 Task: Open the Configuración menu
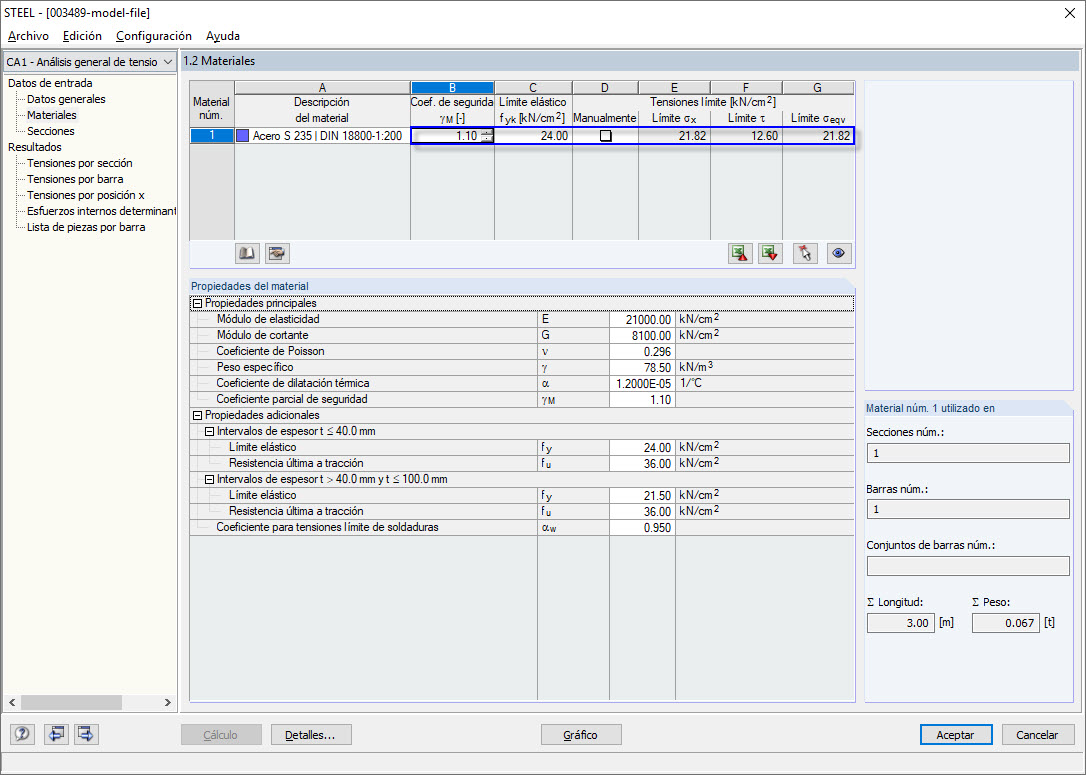154,36
